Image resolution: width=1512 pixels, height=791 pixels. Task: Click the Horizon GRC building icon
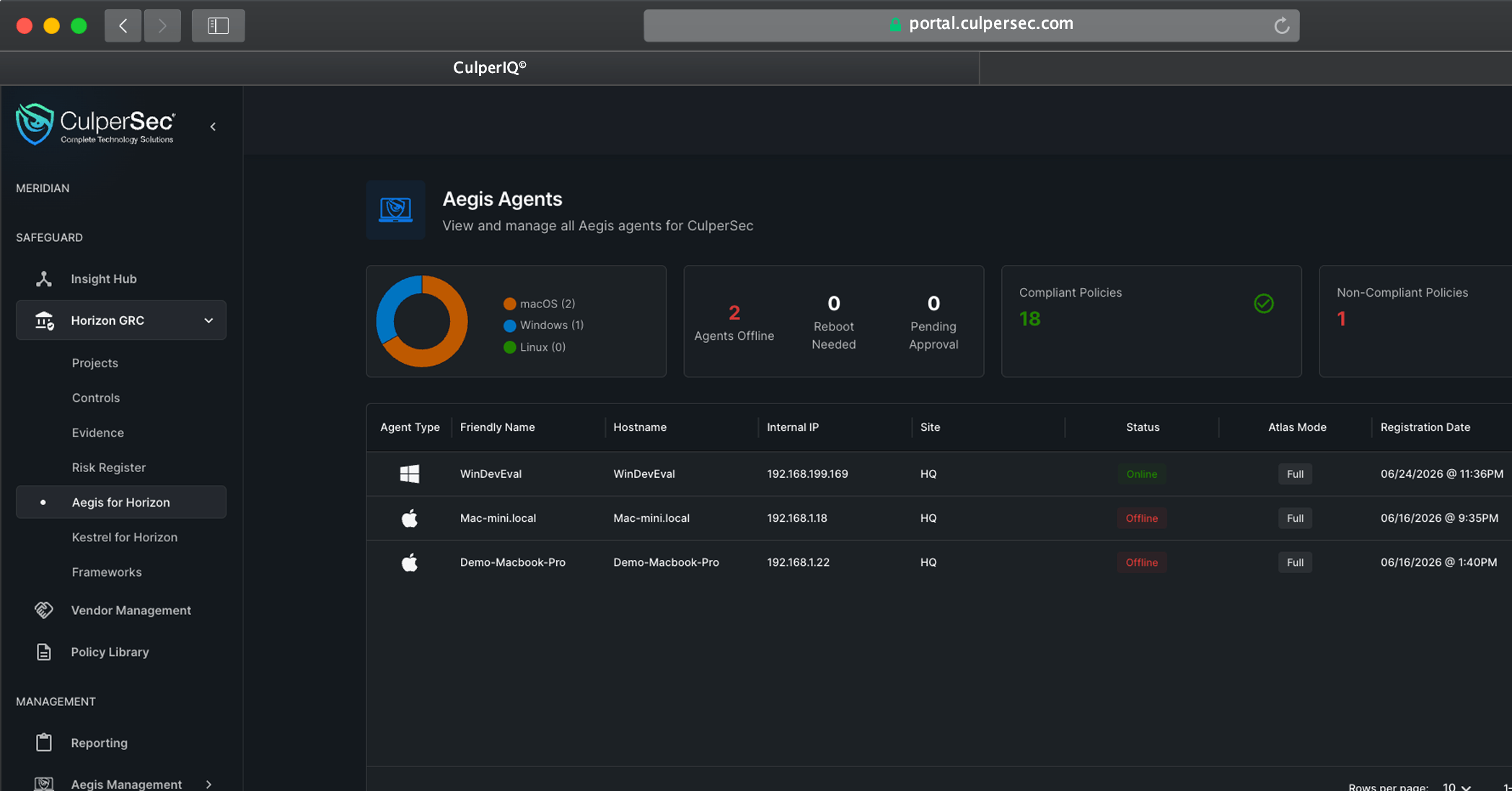tap(45, 320)
